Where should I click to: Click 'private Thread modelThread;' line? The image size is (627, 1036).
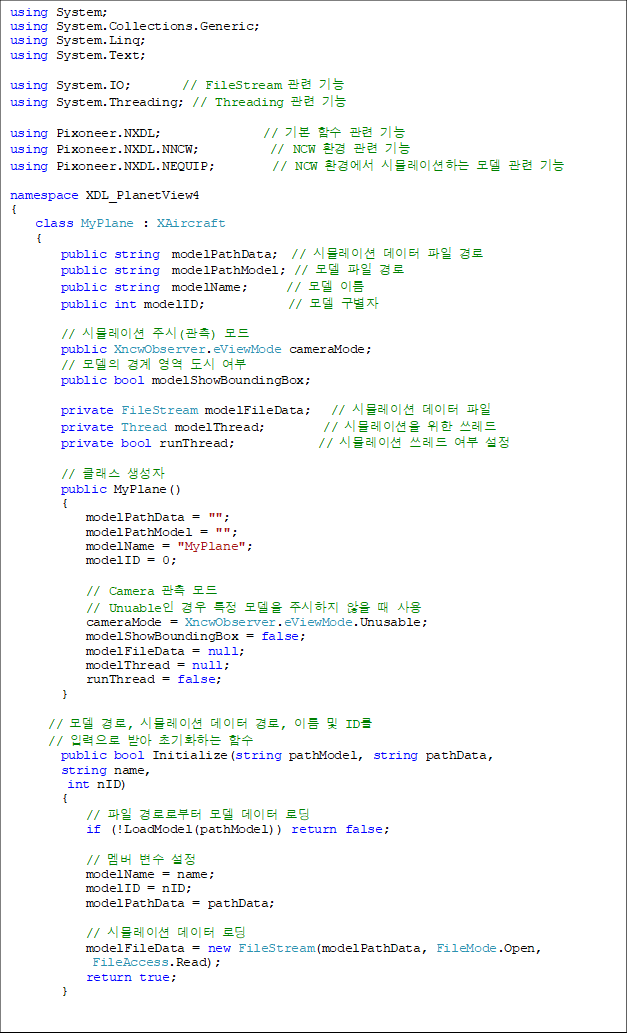163,427
